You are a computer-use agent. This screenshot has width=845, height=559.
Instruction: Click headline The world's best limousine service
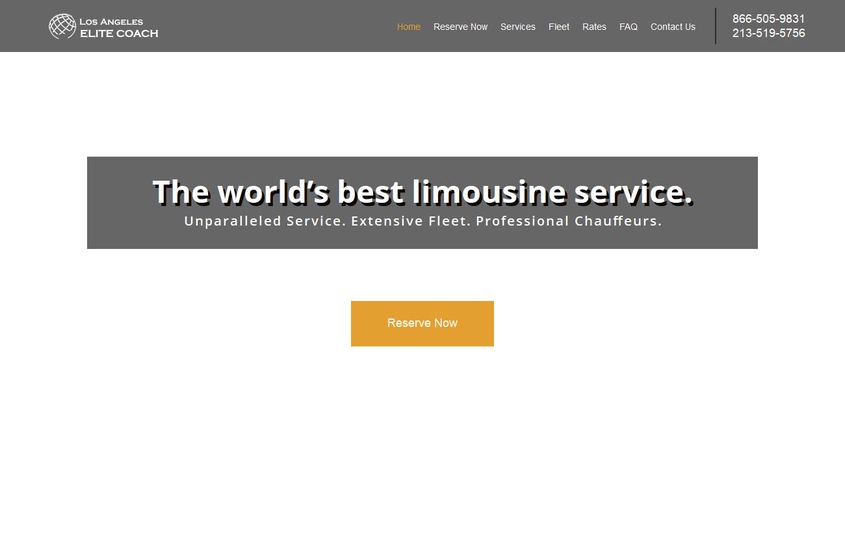click(423, 192)
